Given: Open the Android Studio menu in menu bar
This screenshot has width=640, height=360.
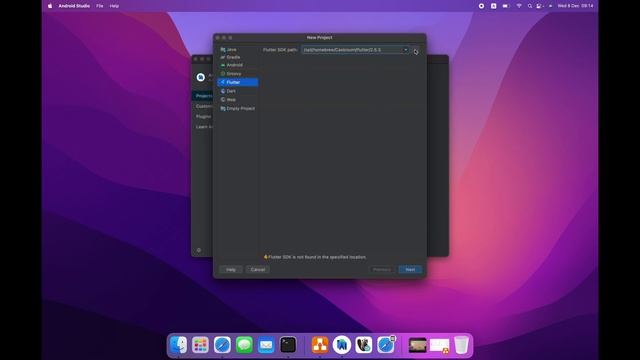Looking at the screenshot, I should point(74,6).
